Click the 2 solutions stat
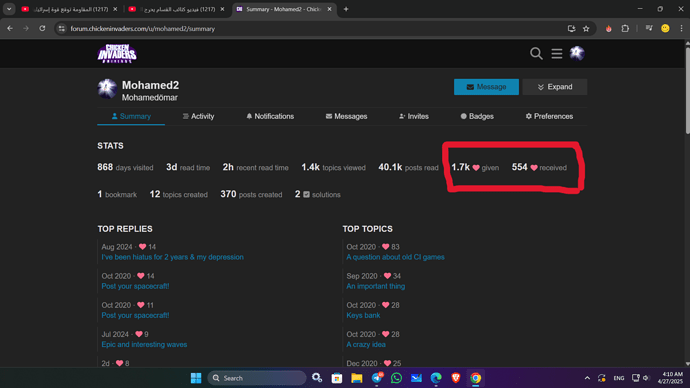The image size is (690, 388). [317, 194]
